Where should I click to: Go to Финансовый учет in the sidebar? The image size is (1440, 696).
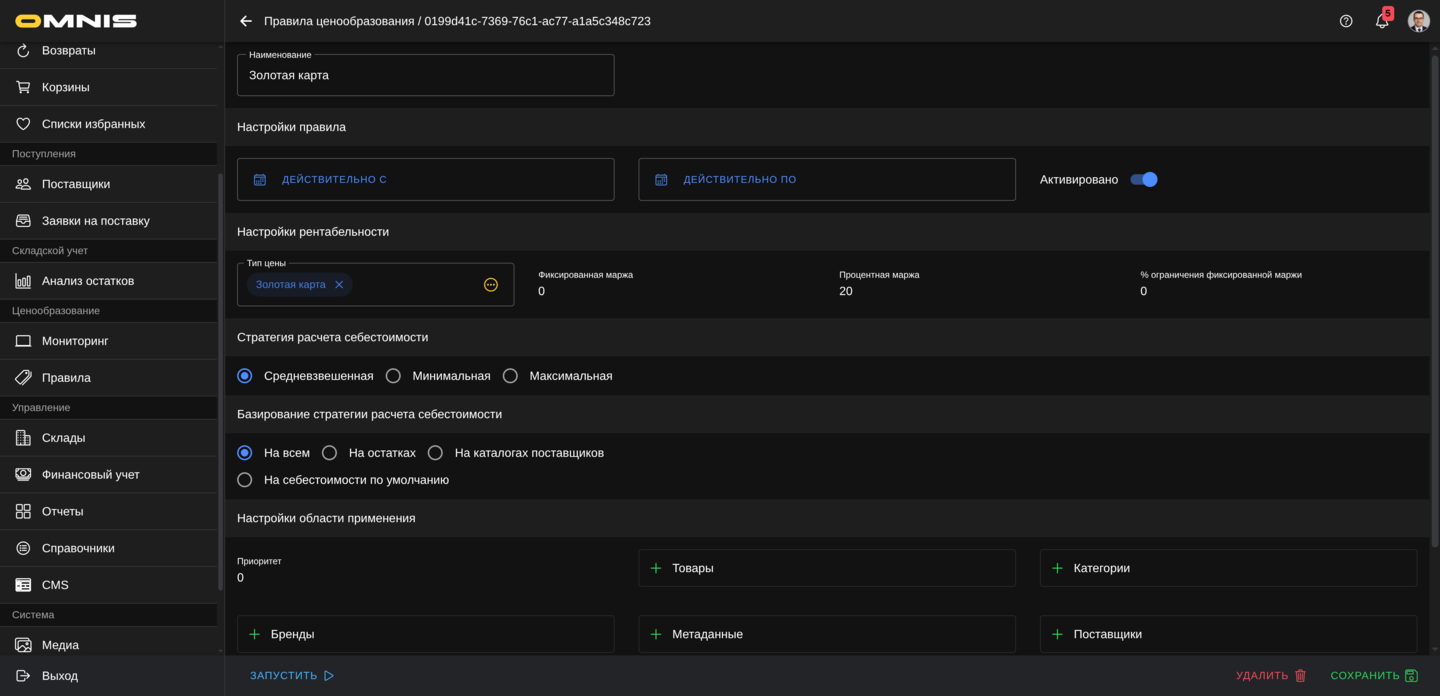coord(90,475)
